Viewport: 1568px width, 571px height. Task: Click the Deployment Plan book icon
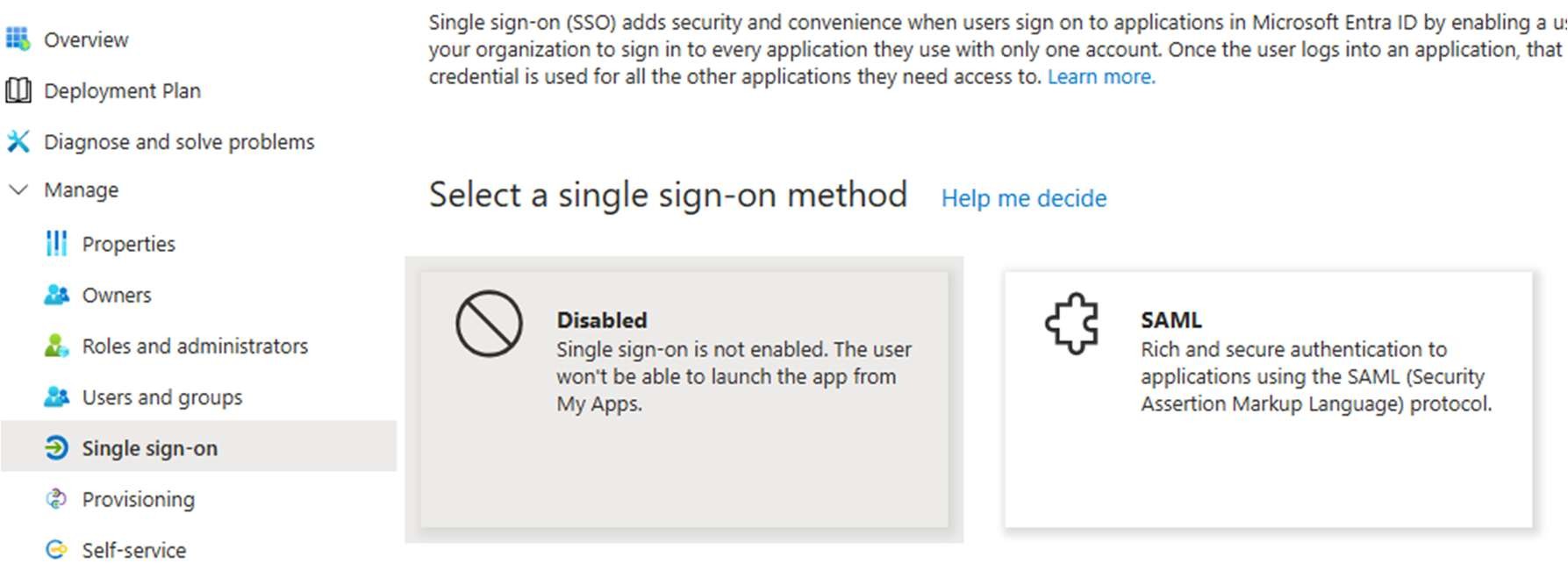point(18,90)
